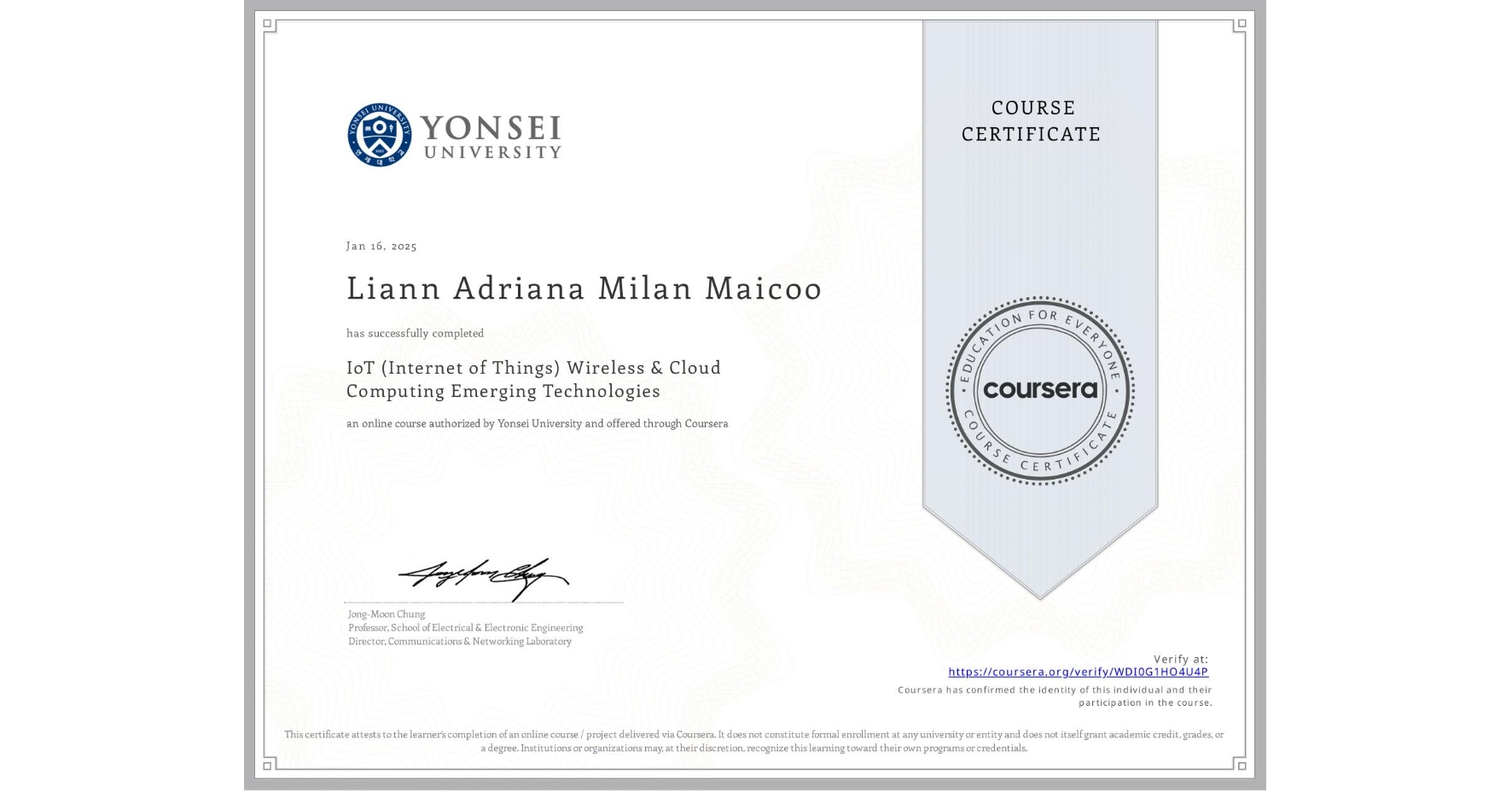
Task: Click the 'has successfully completed' text
Action: pyautogui.click(x=415, y=333)
